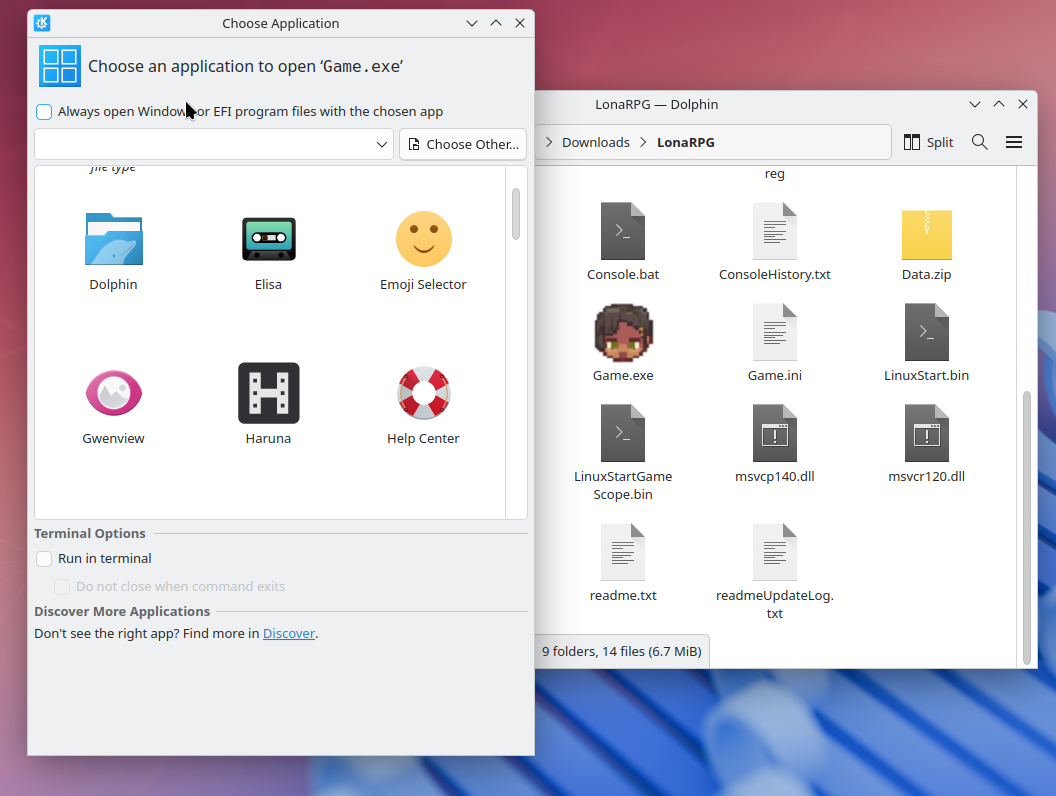Image resolution: width=1056 pixels, height=796 pixels.
Task: Select the Data.zip archive icon
Action: 927,234
